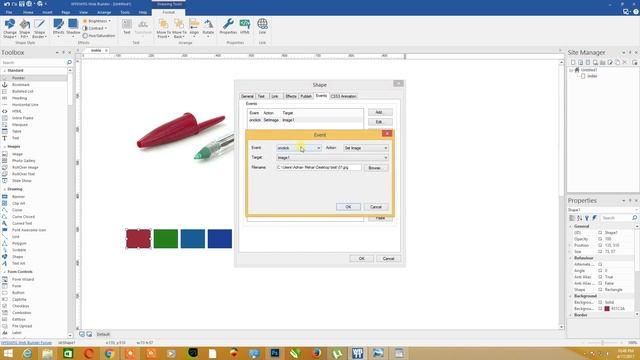Open the Align tool in ribbon

(194, 27)
